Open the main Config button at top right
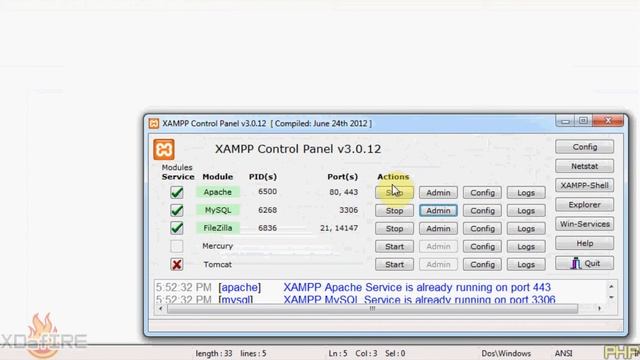This screenshot has height=360, width=640. tap(584, 147)
